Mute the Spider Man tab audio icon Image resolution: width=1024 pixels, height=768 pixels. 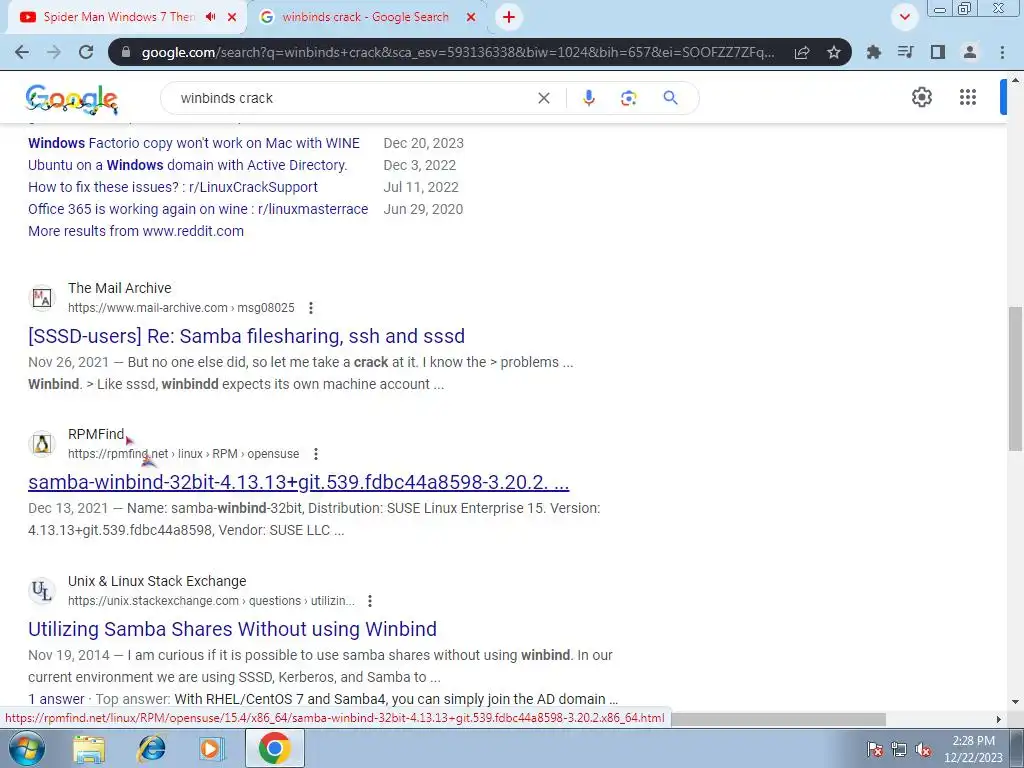[x=210, y=17]
